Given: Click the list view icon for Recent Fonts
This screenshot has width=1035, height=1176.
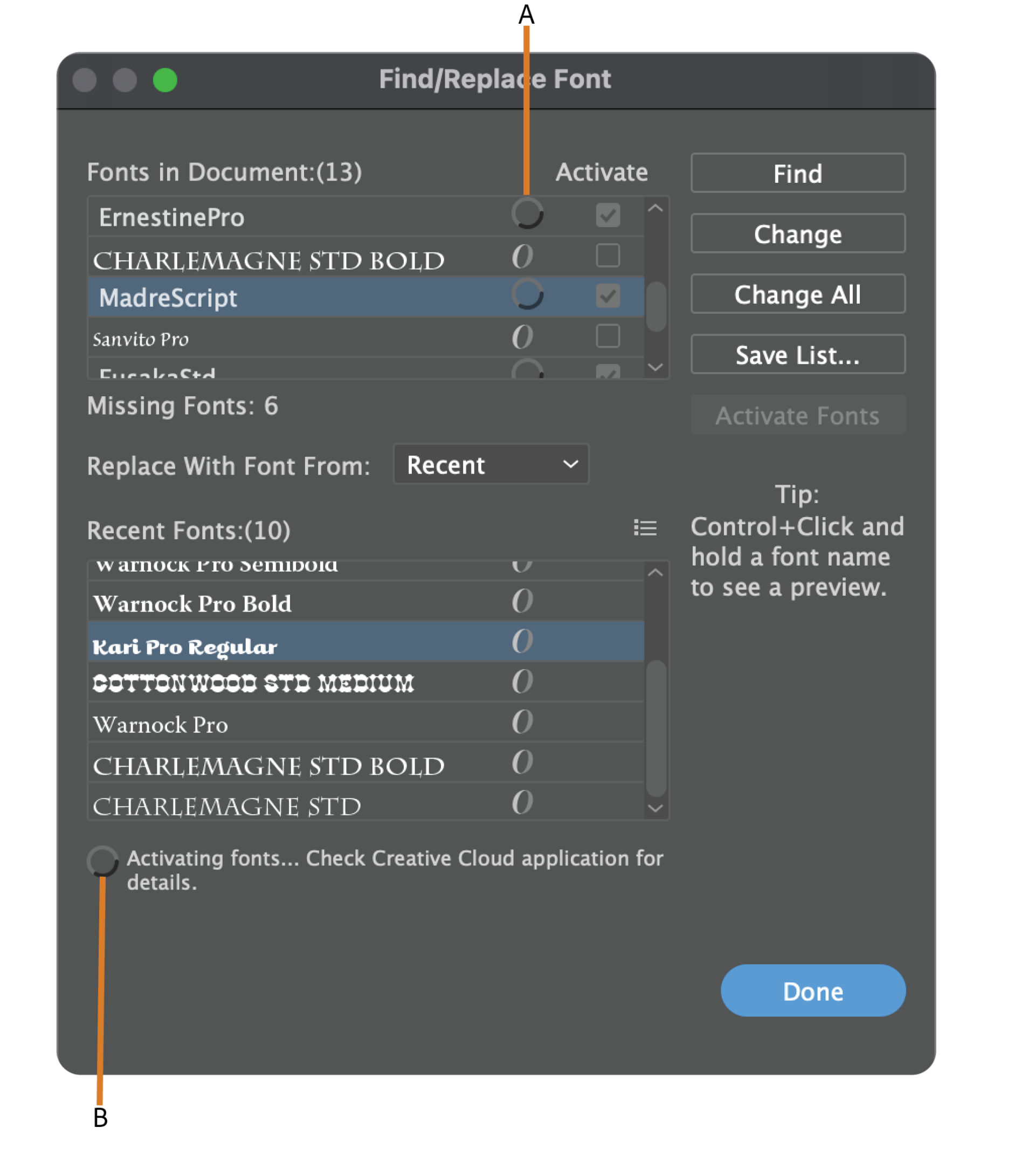Looking at the screenshot, I should click(645, 527).
